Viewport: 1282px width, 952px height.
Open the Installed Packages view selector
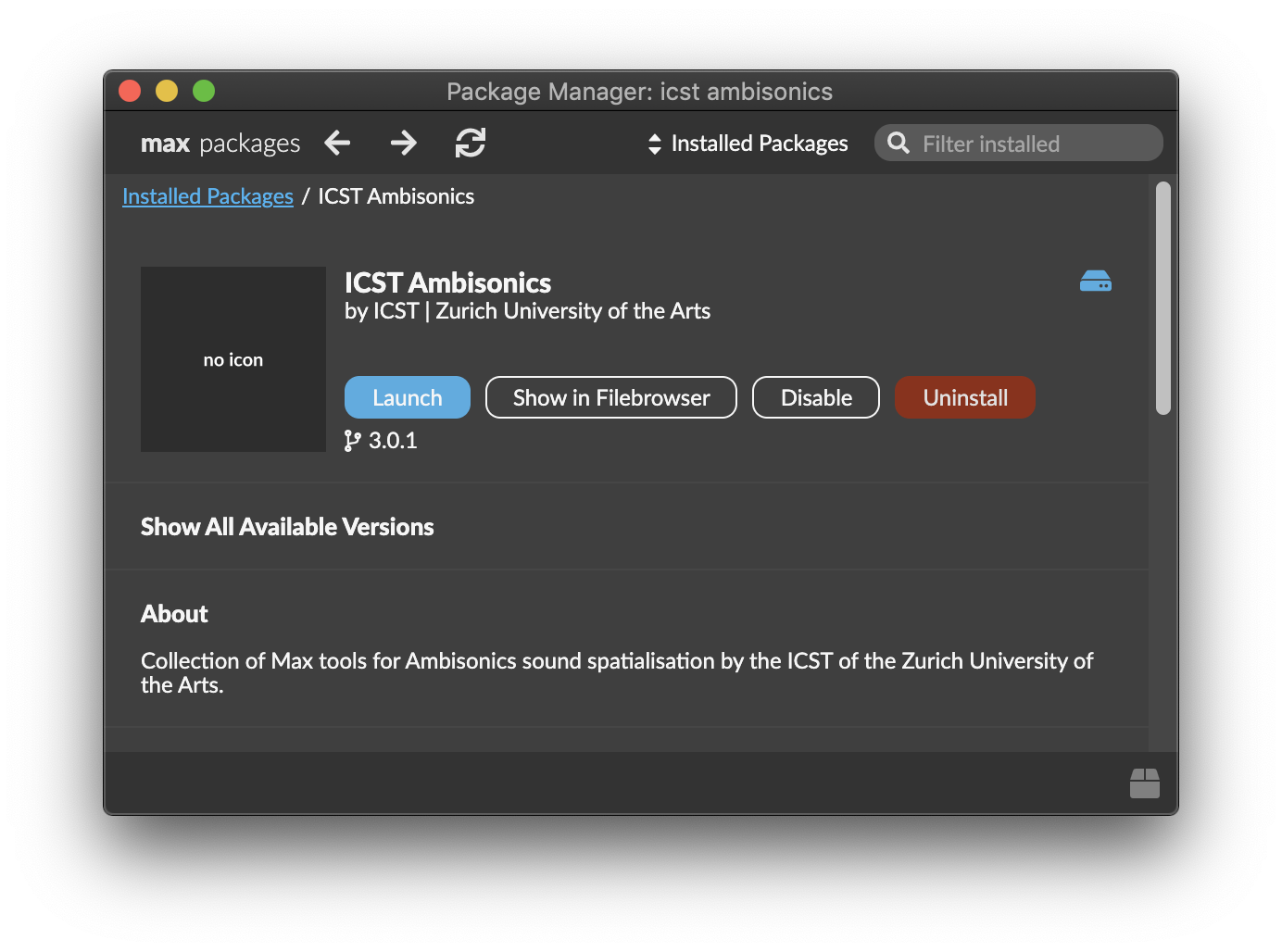(x=748, y=143)
